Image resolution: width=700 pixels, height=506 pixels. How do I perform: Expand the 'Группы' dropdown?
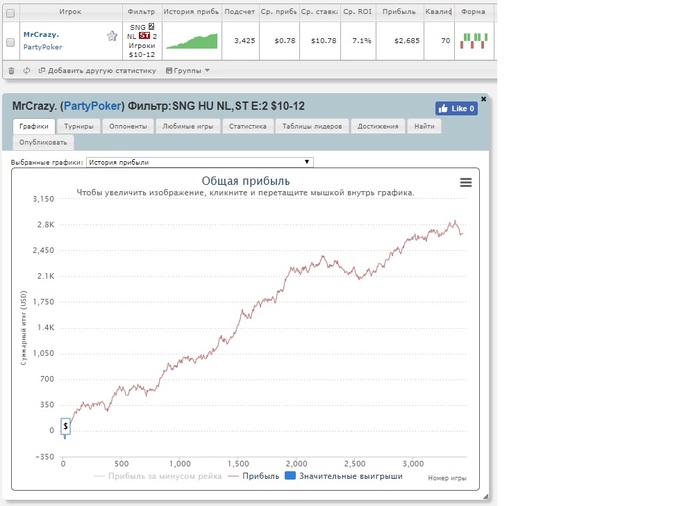coord(188,71)
